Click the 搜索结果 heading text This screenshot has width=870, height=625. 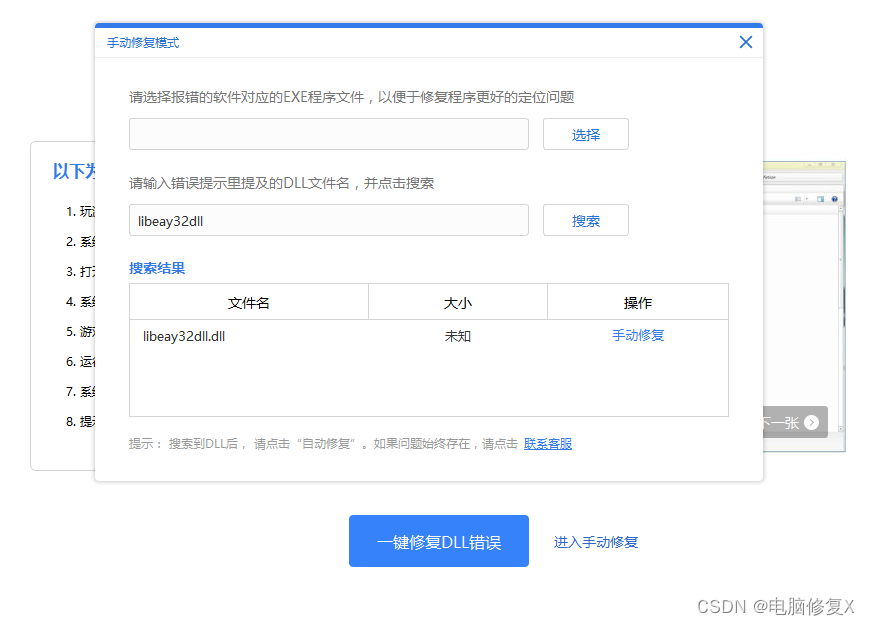tap(157, 268)
